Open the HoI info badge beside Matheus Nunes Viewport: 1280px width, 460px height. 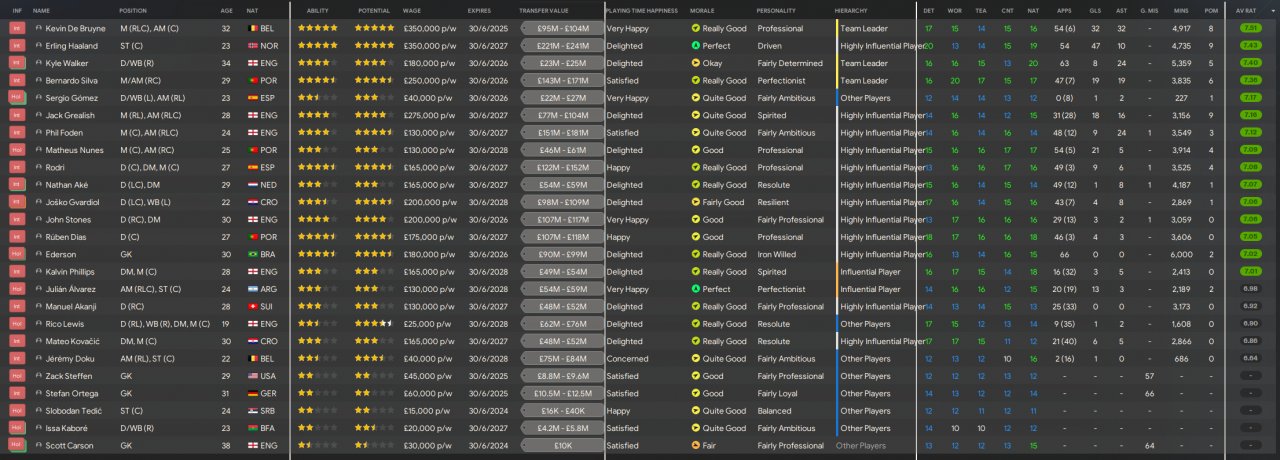17,150
